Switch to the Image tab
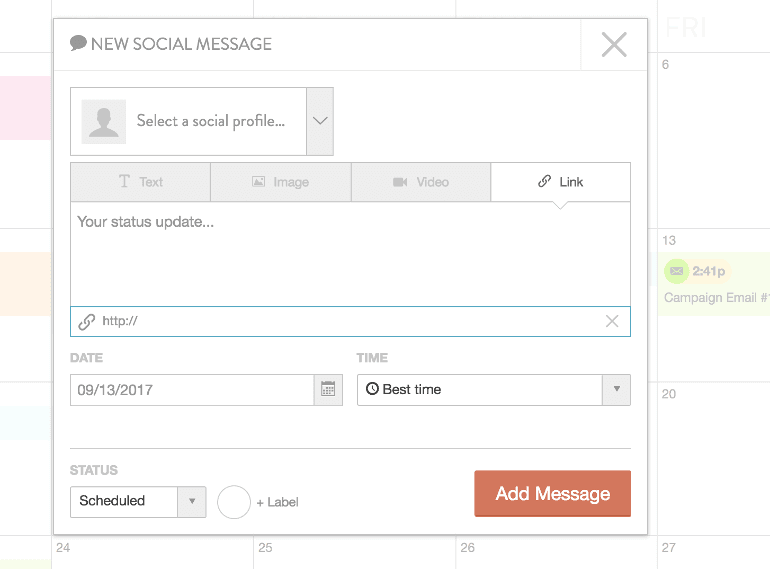 pos(280,182)
